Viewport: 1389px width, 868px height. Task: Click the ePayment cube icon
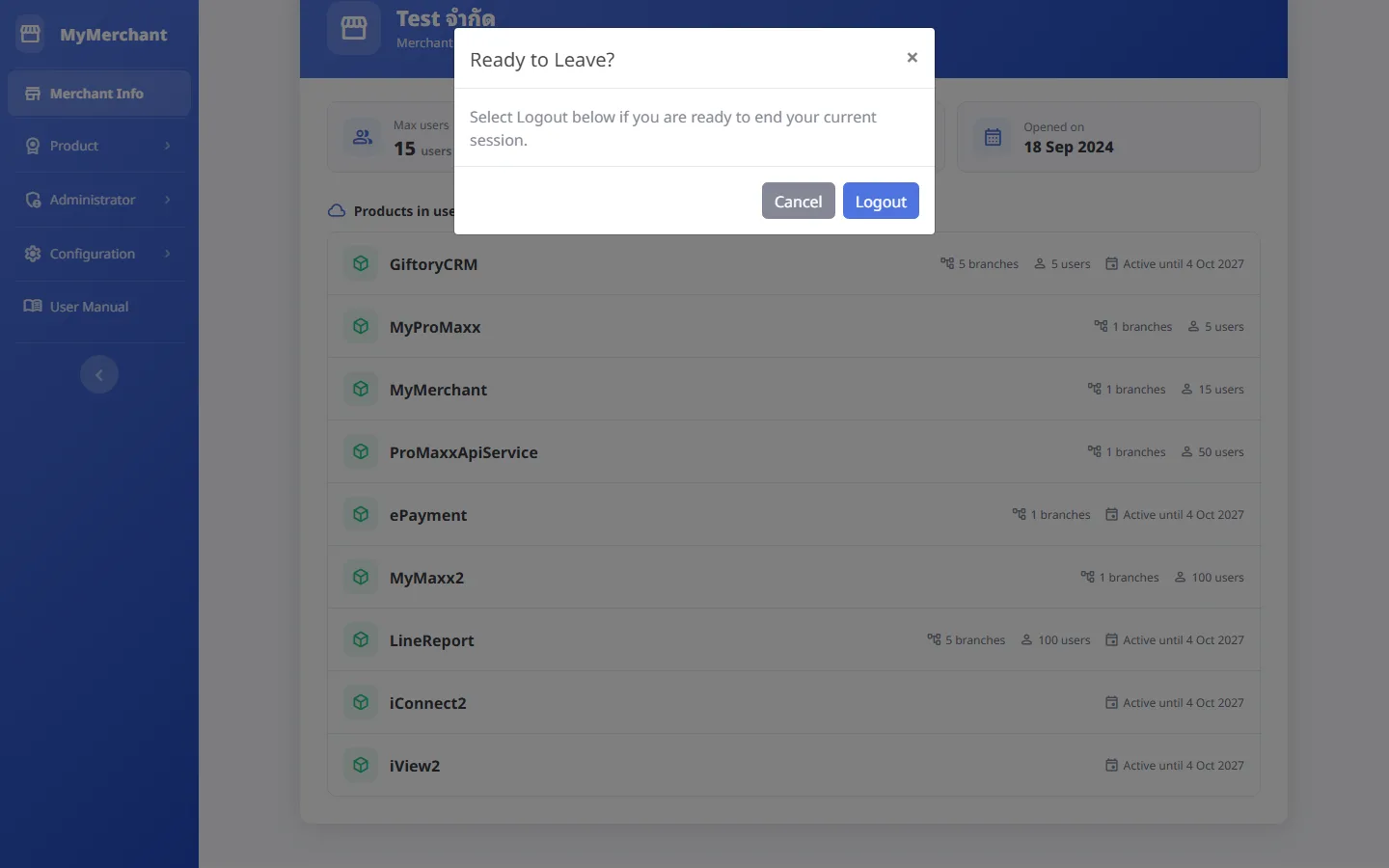pos(361,514)
